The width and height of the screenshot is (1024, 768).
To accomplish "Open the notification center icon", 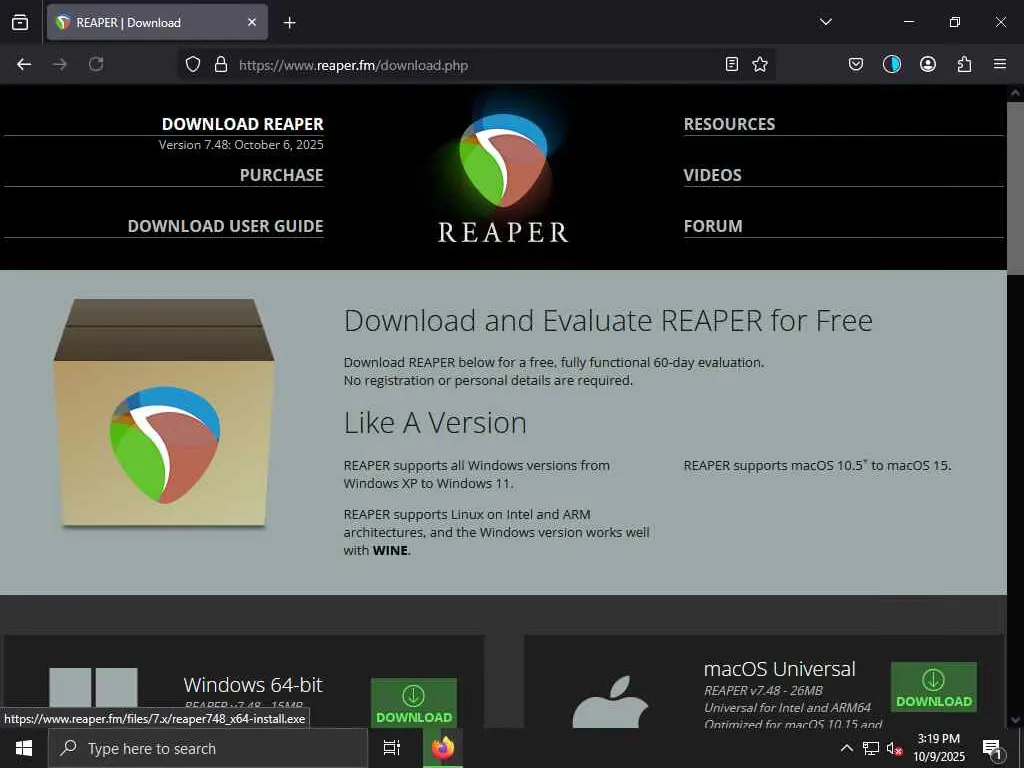I will pyautogui.click(x=992, y=749).
